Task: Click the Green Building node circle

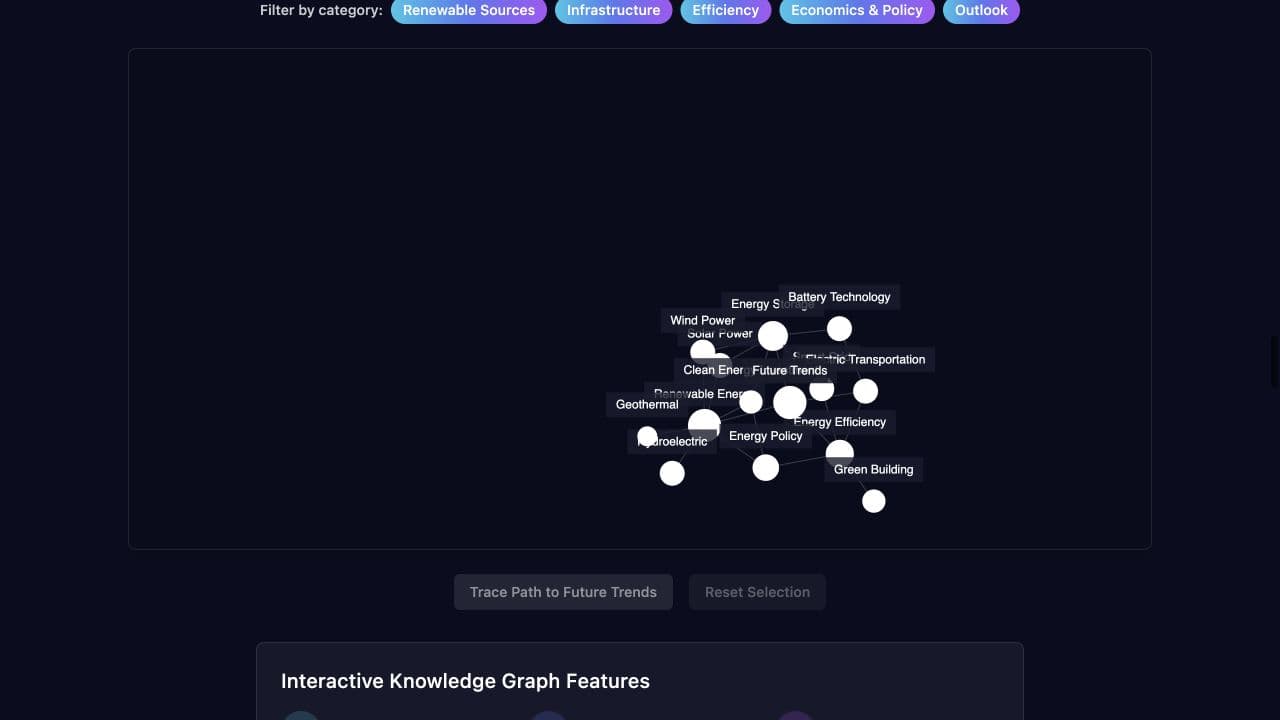Action: coord(874,501)
